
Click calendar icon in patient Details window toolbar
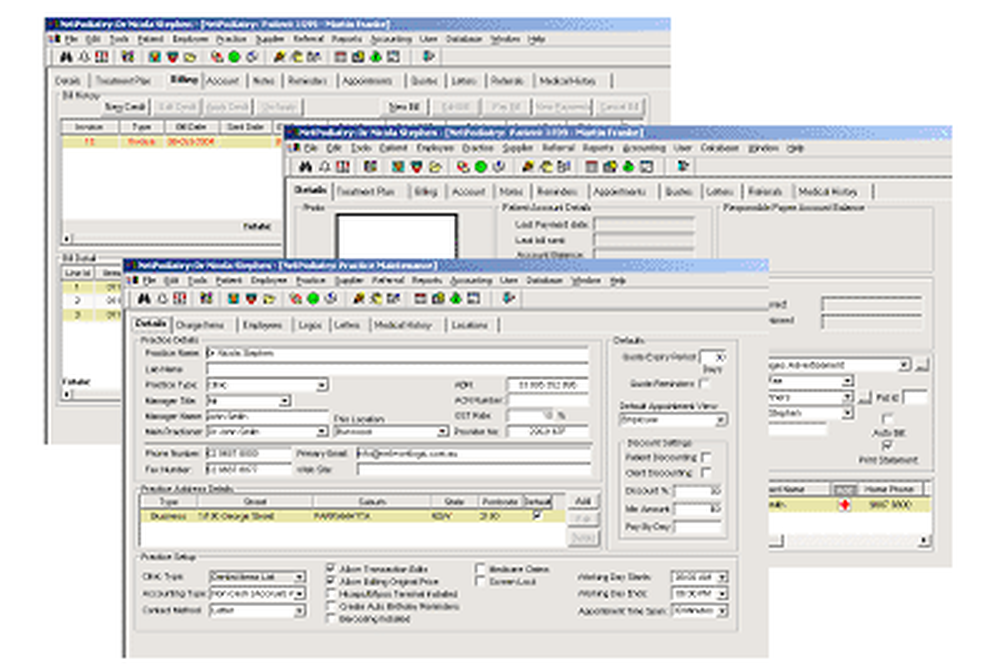point(592,167)
